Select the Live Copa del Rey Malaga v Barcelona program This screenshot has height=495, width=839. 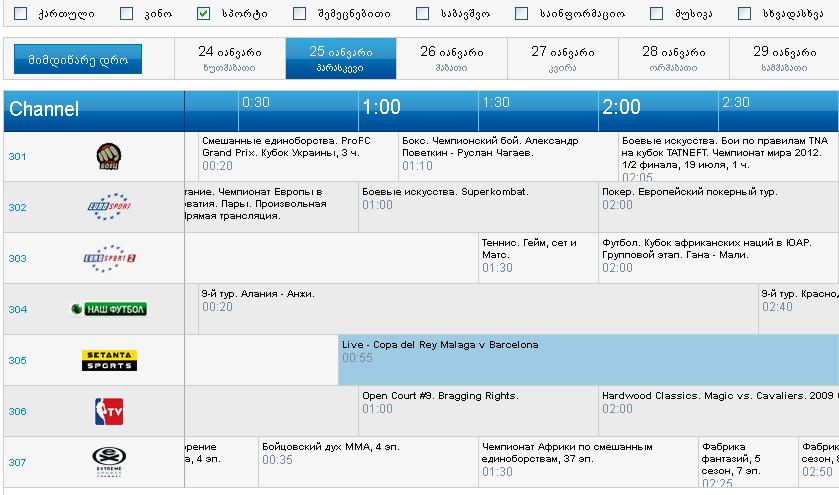[x=588, y=360]
